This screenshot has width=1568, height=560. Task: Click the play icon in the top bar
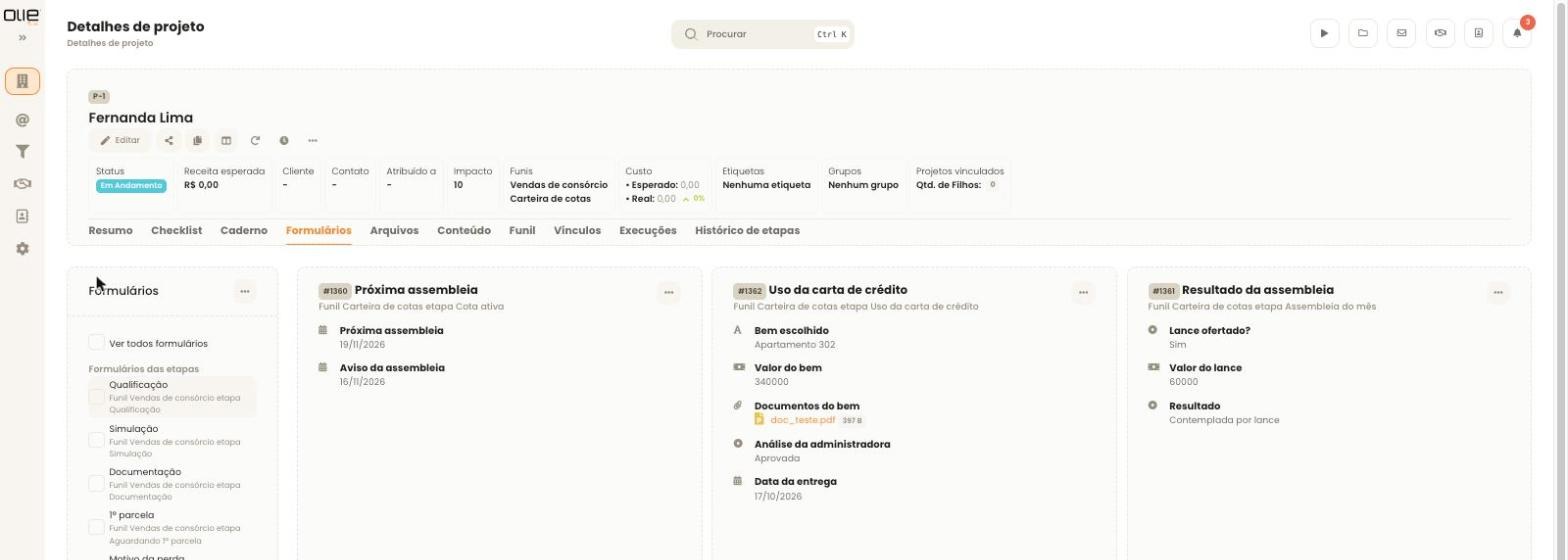pos(1324,33)
